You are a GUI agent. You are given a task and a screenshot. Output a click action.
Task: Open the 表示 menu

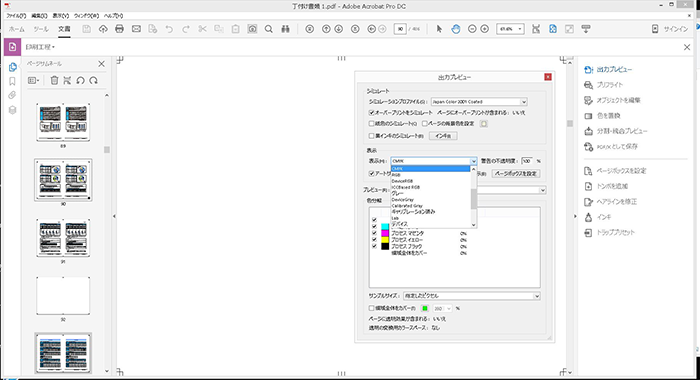point(61,16)
